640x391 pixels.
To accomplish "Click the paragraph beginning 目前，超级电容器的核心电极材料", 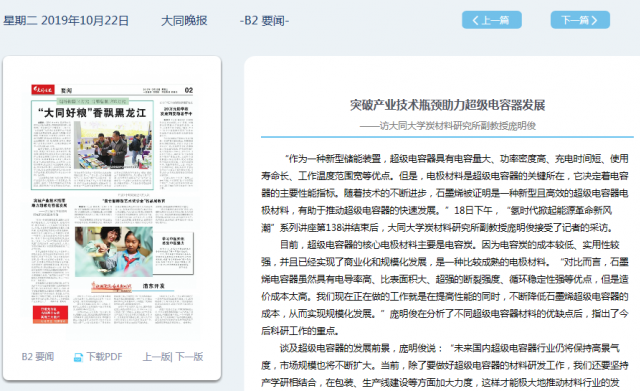I will [445, 288].
